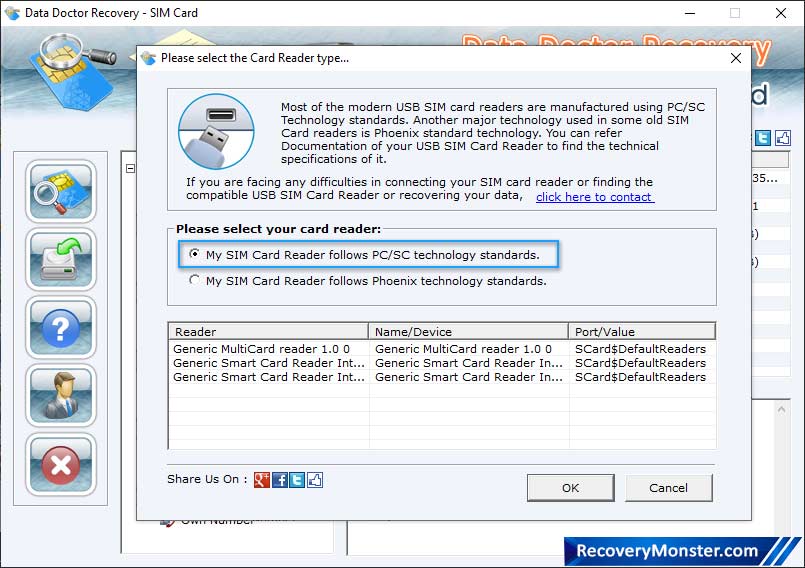
Task: Click the Search SIM card sidebar icon
Action: (61, 191)
